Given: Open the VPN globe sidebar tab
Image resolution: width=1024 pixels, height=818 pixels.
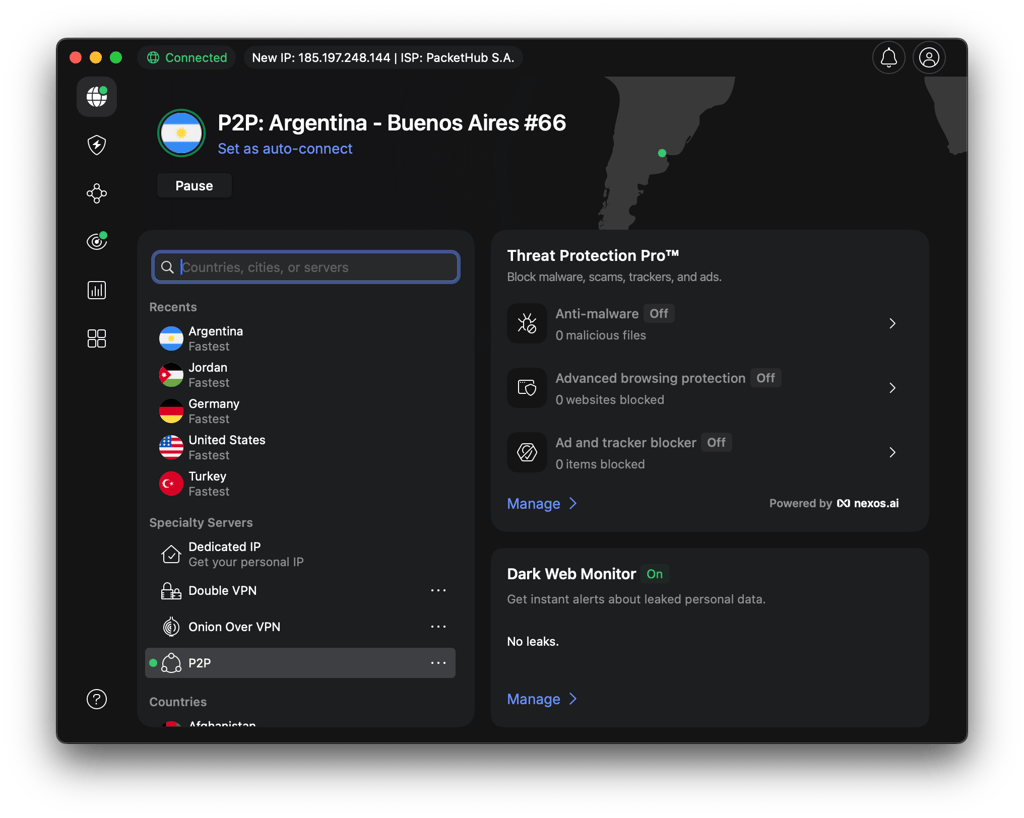Looking at the screenshot, I should click(97, 97).
